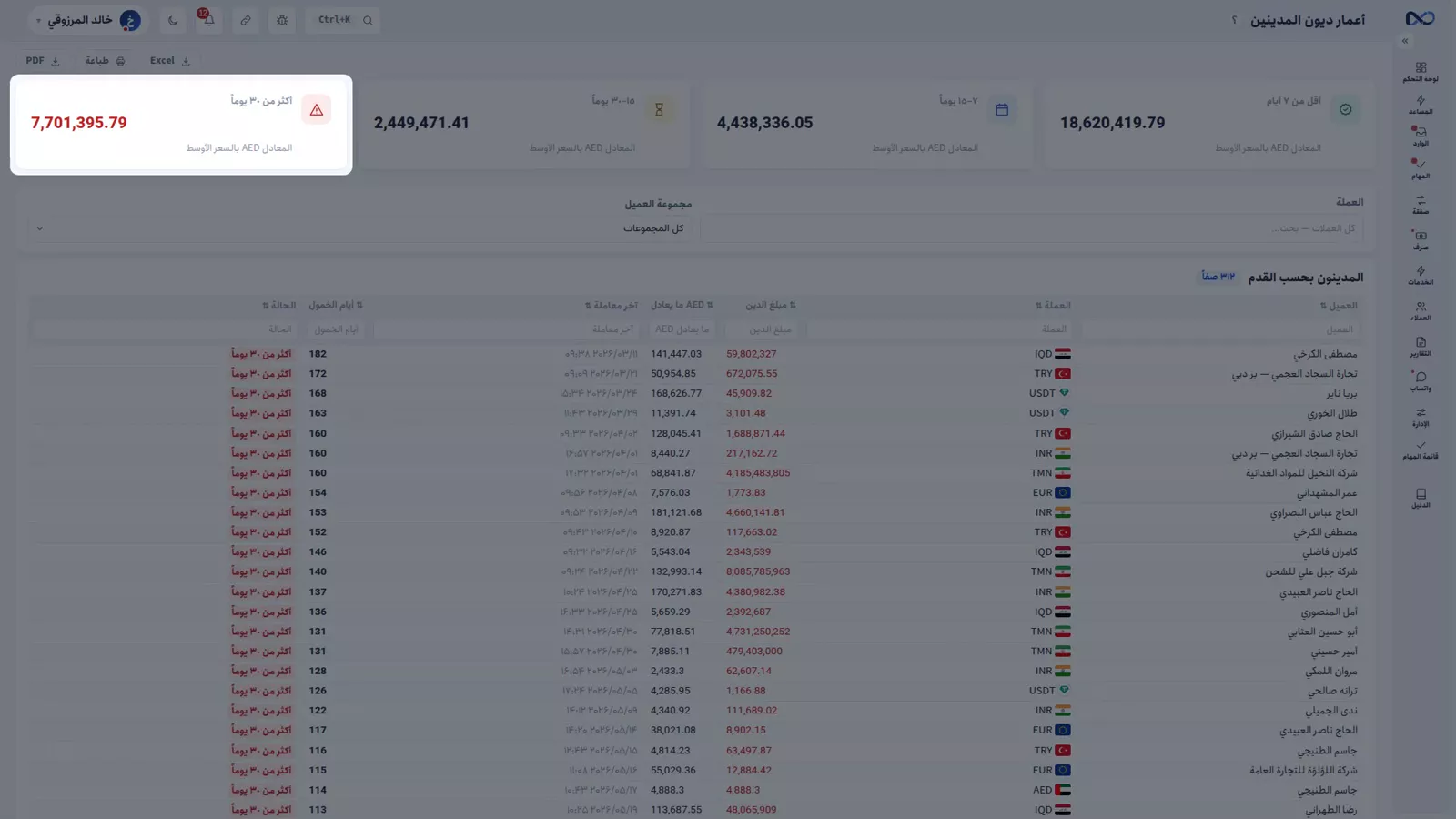Click أيام الخمول filter input
Viewport: 1456px width, 819px height.
[x=336, y=329]
